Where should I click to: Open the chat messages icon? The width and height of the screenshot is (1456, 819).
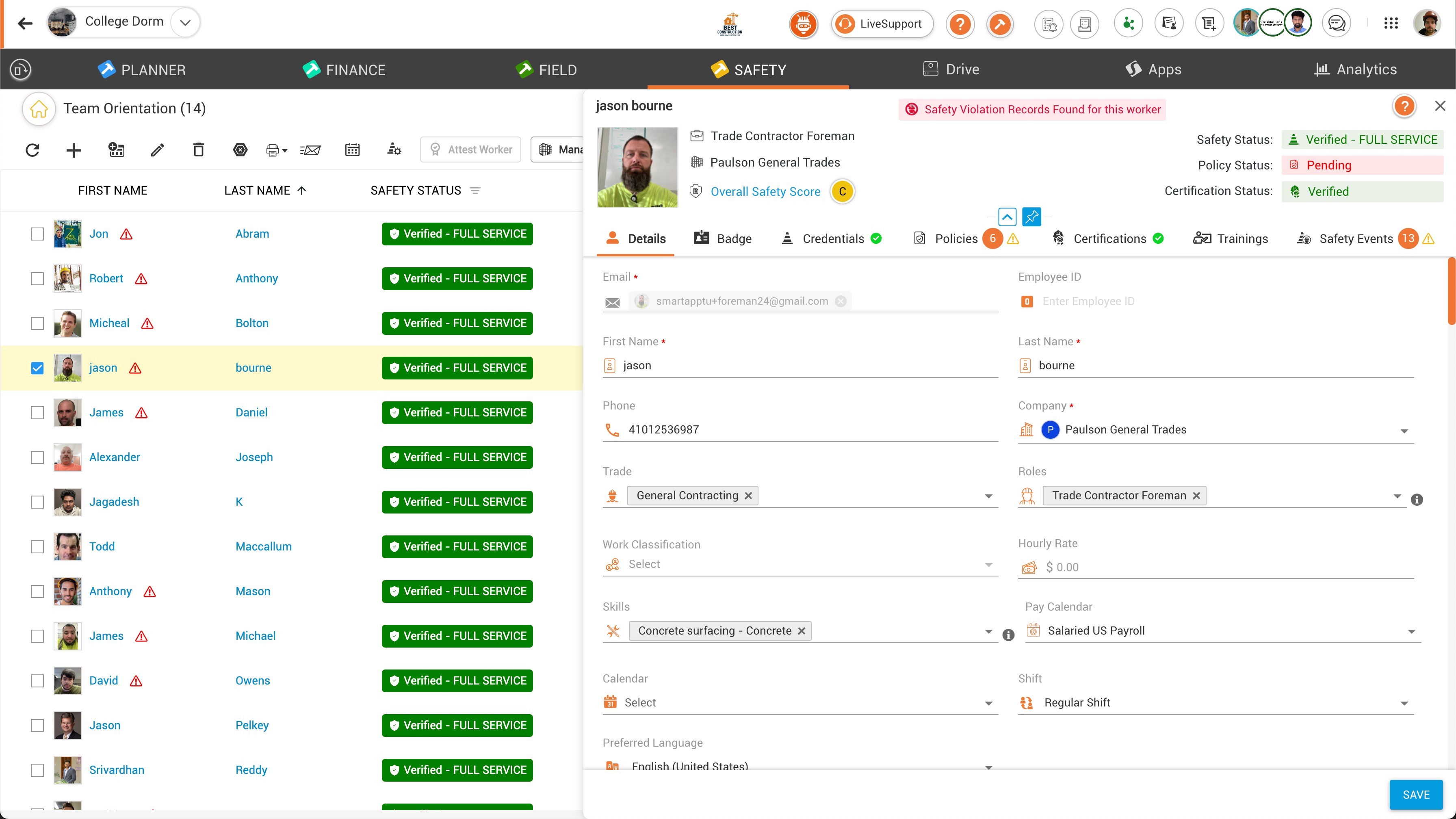point(1336,23)
